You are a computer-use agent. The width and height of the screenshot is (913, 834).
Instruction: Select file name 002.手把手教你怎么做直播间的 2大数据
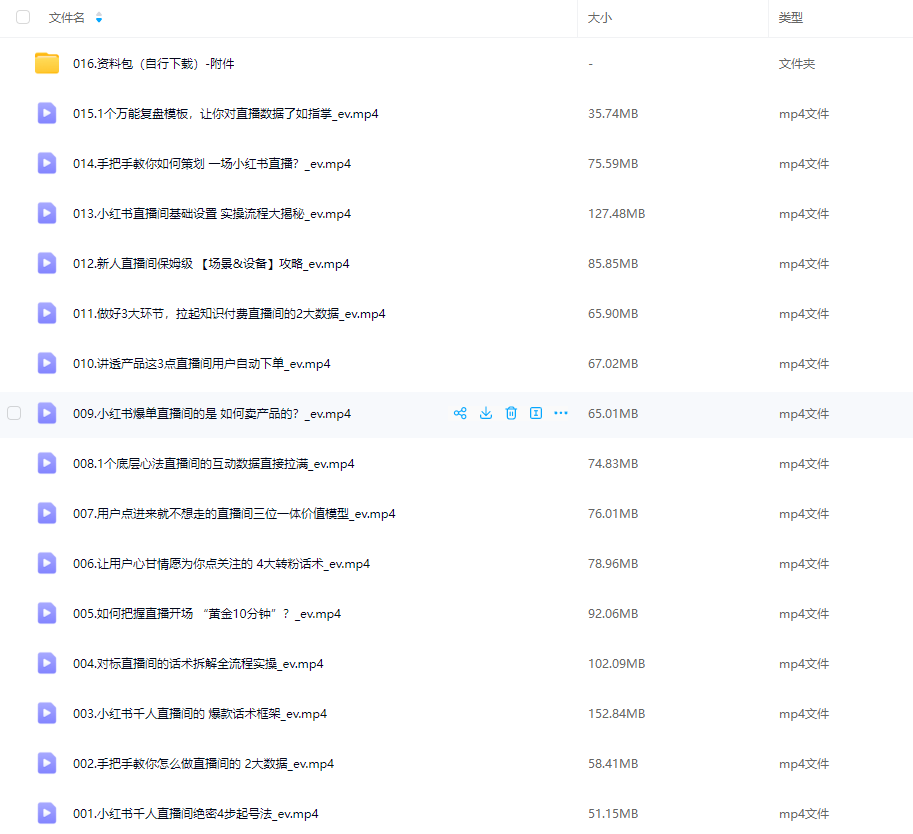[203, 764]
